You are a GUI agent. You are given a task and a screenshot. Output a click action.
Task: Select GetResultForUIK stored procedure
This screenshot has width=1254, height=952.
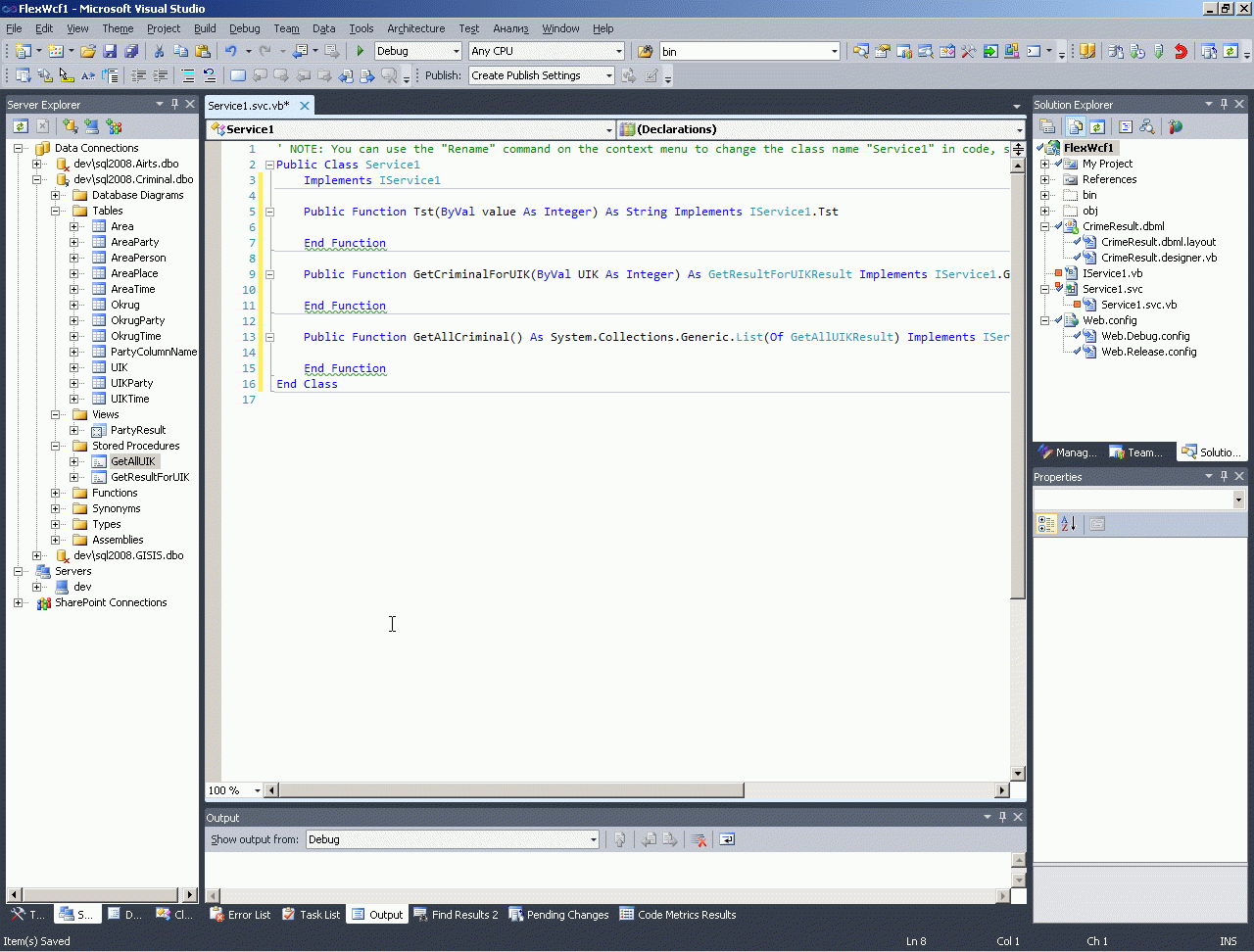[x=150, y=477]
